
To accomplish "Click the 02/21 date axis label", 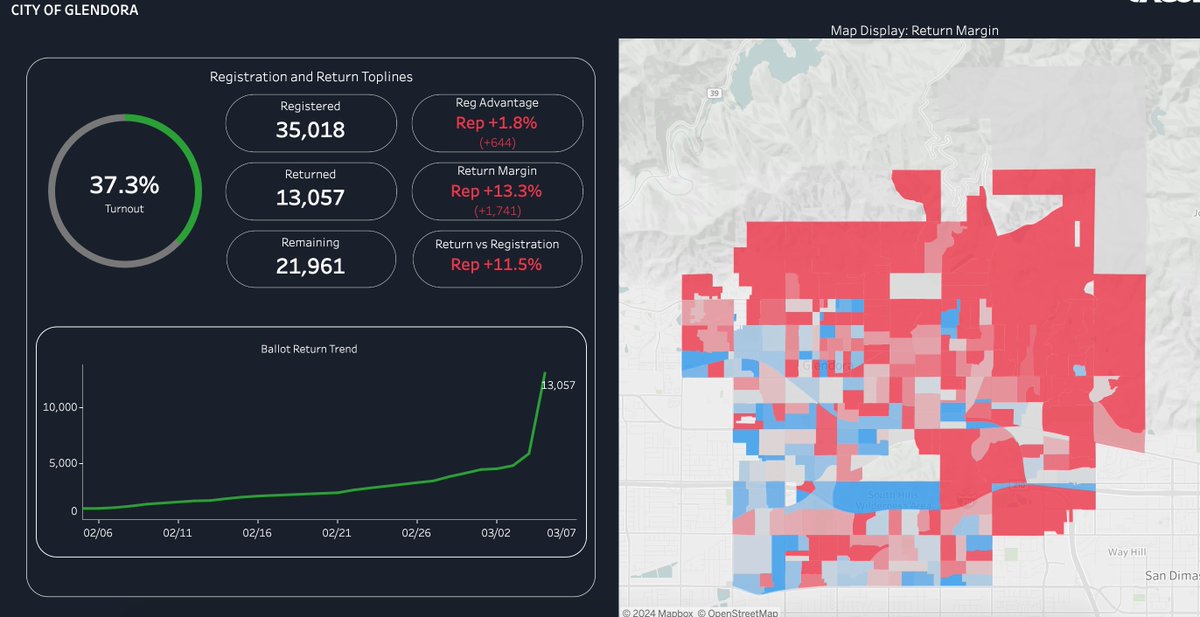I will tap(337, 533).
